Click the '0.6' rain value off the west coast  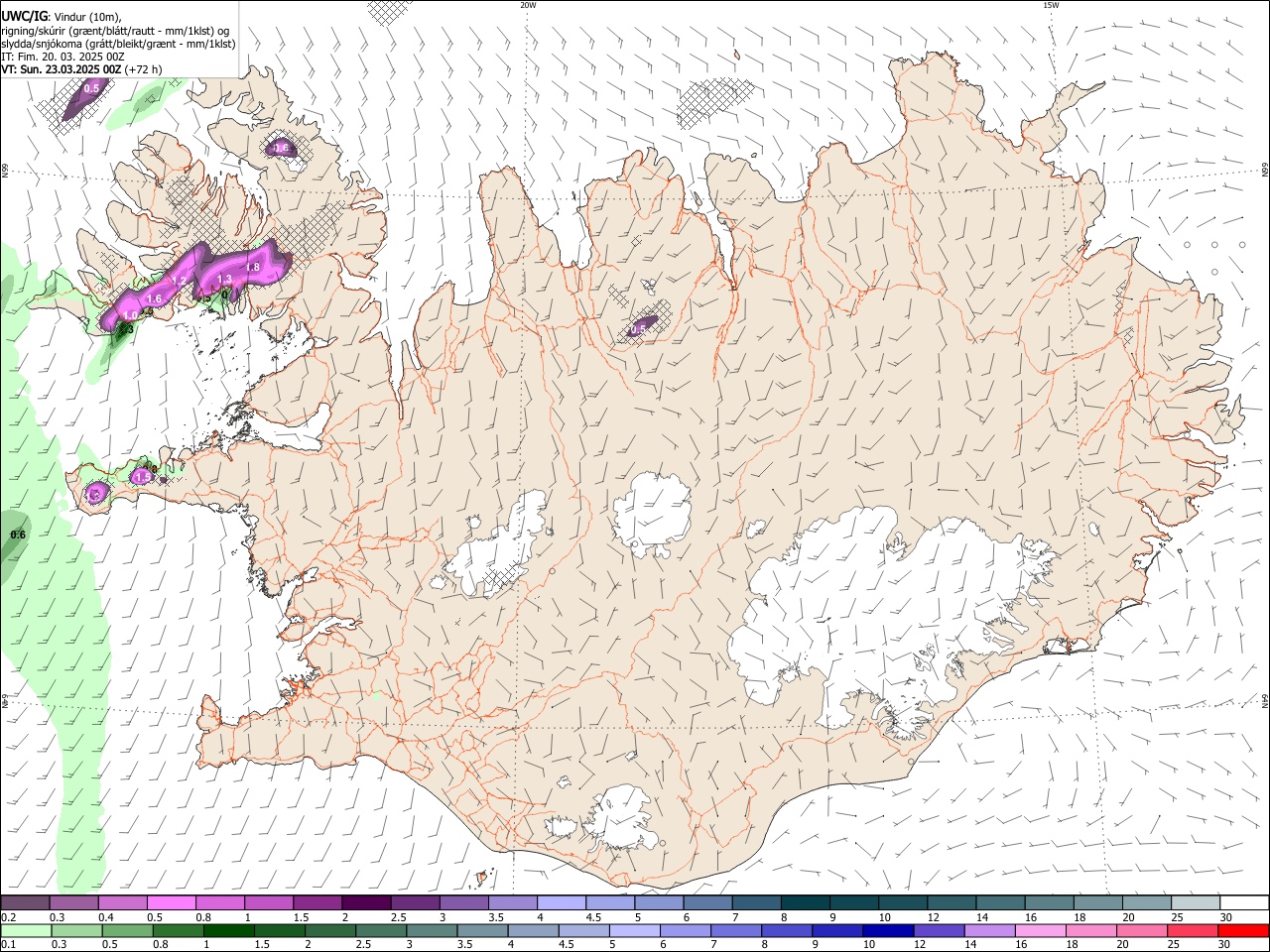(17, 535)
